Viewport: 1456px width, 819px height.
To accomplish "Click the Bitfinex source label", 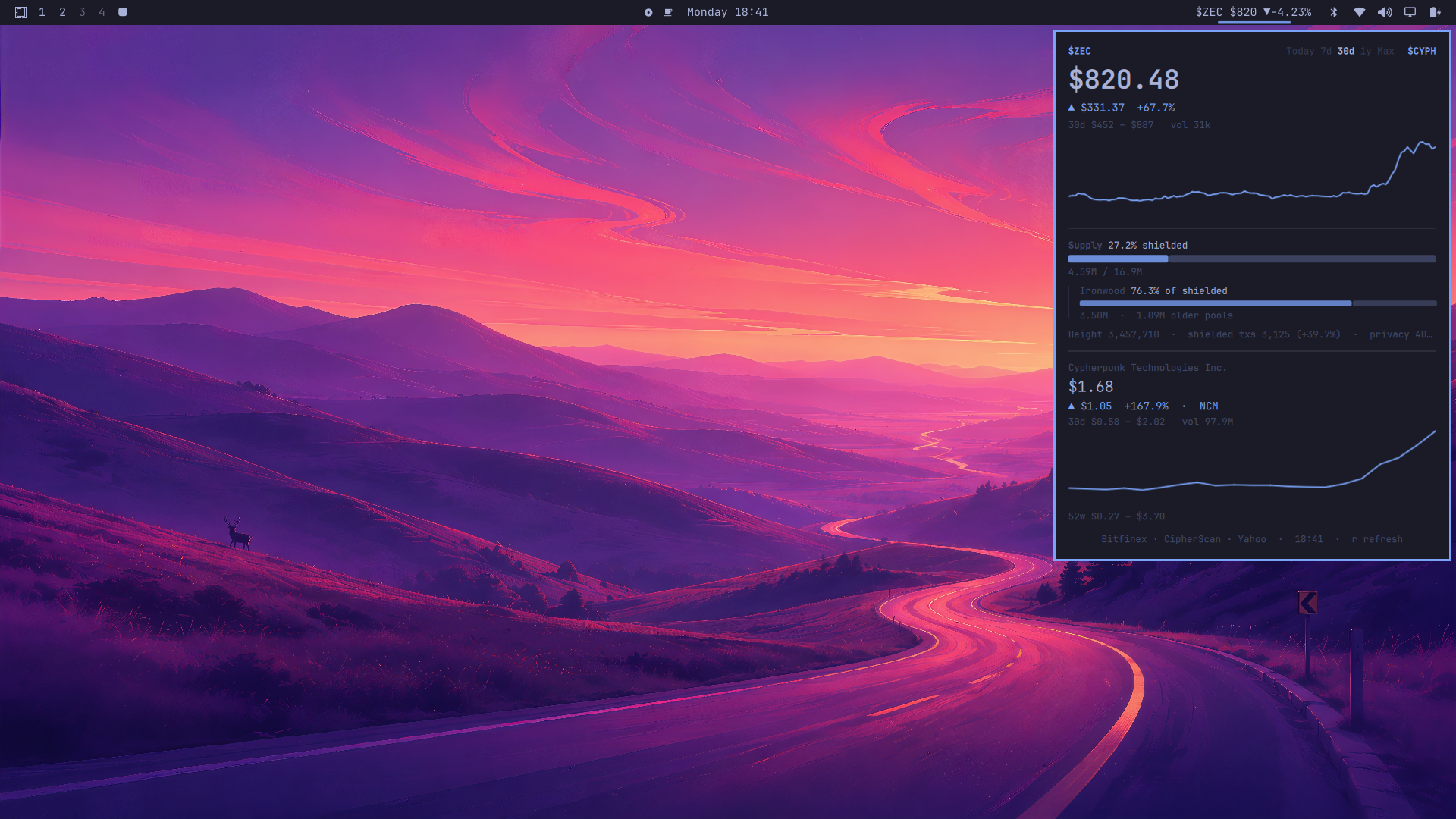I will click(x=1124, y=539).
